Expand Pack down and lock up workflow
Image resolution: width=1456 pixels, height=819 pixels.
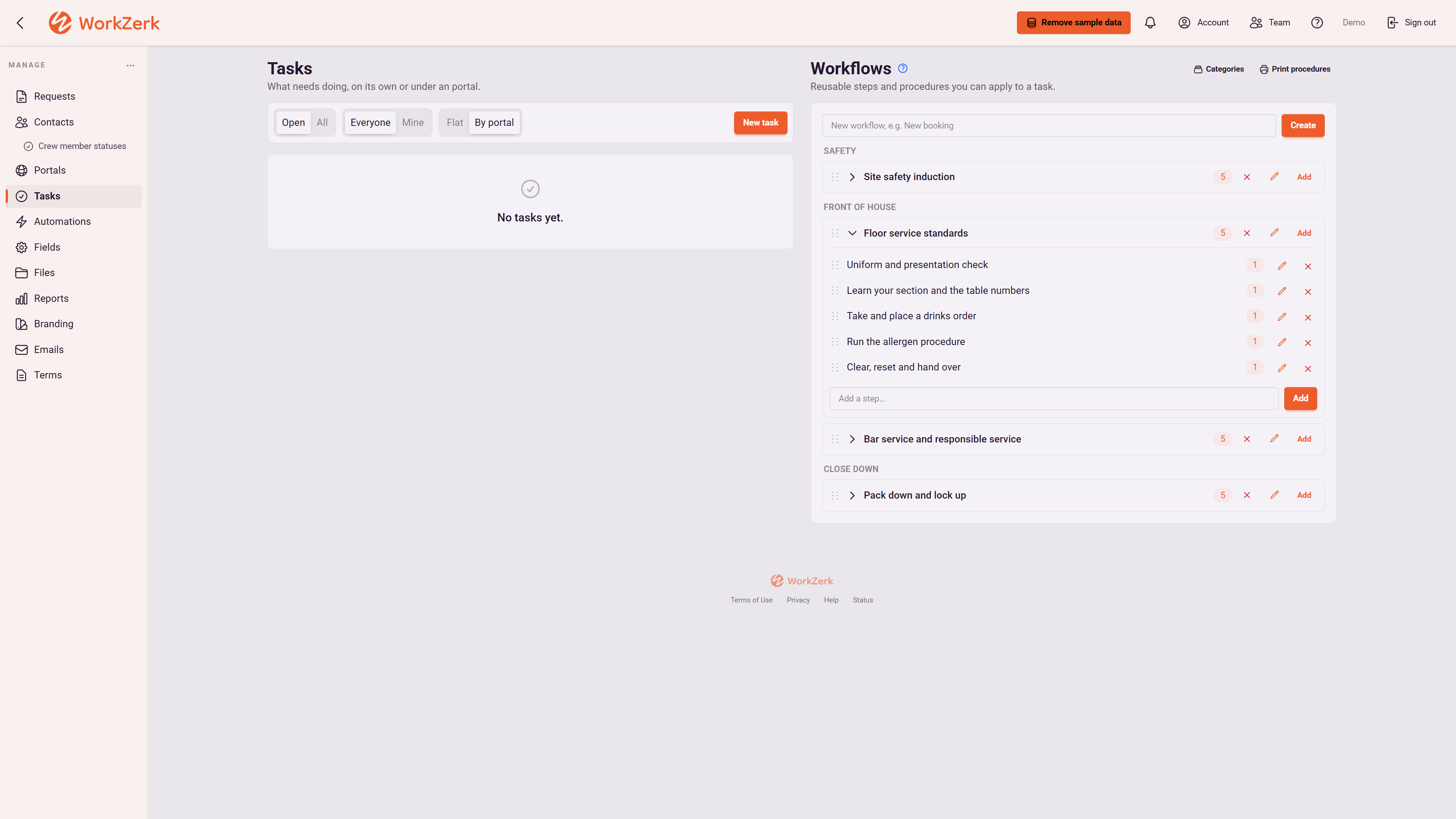pos(852,495)
